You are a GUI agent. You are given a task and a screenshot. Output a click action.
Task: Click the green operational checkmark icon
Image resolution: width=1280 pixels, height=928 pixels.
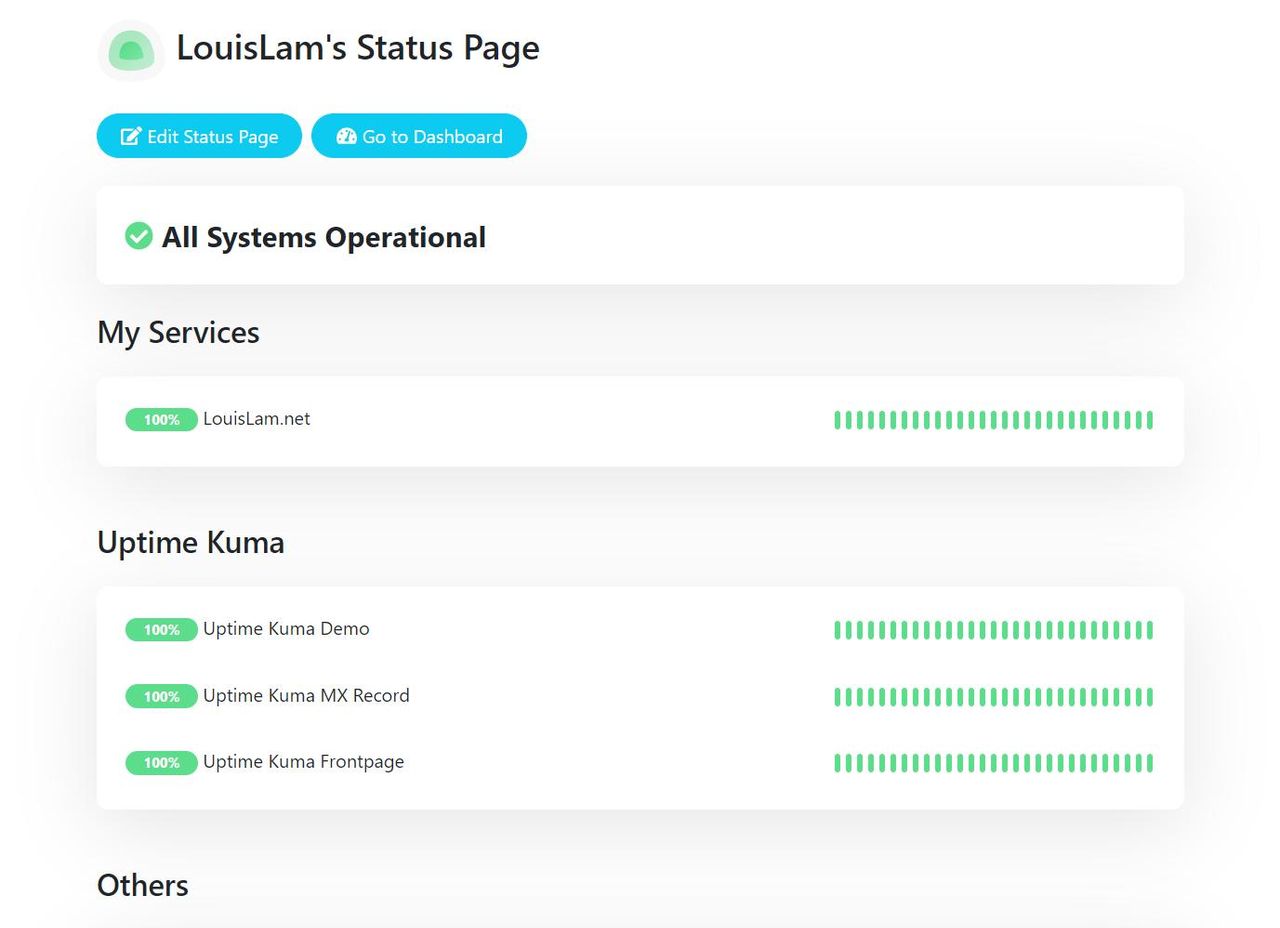coord(138,236)
